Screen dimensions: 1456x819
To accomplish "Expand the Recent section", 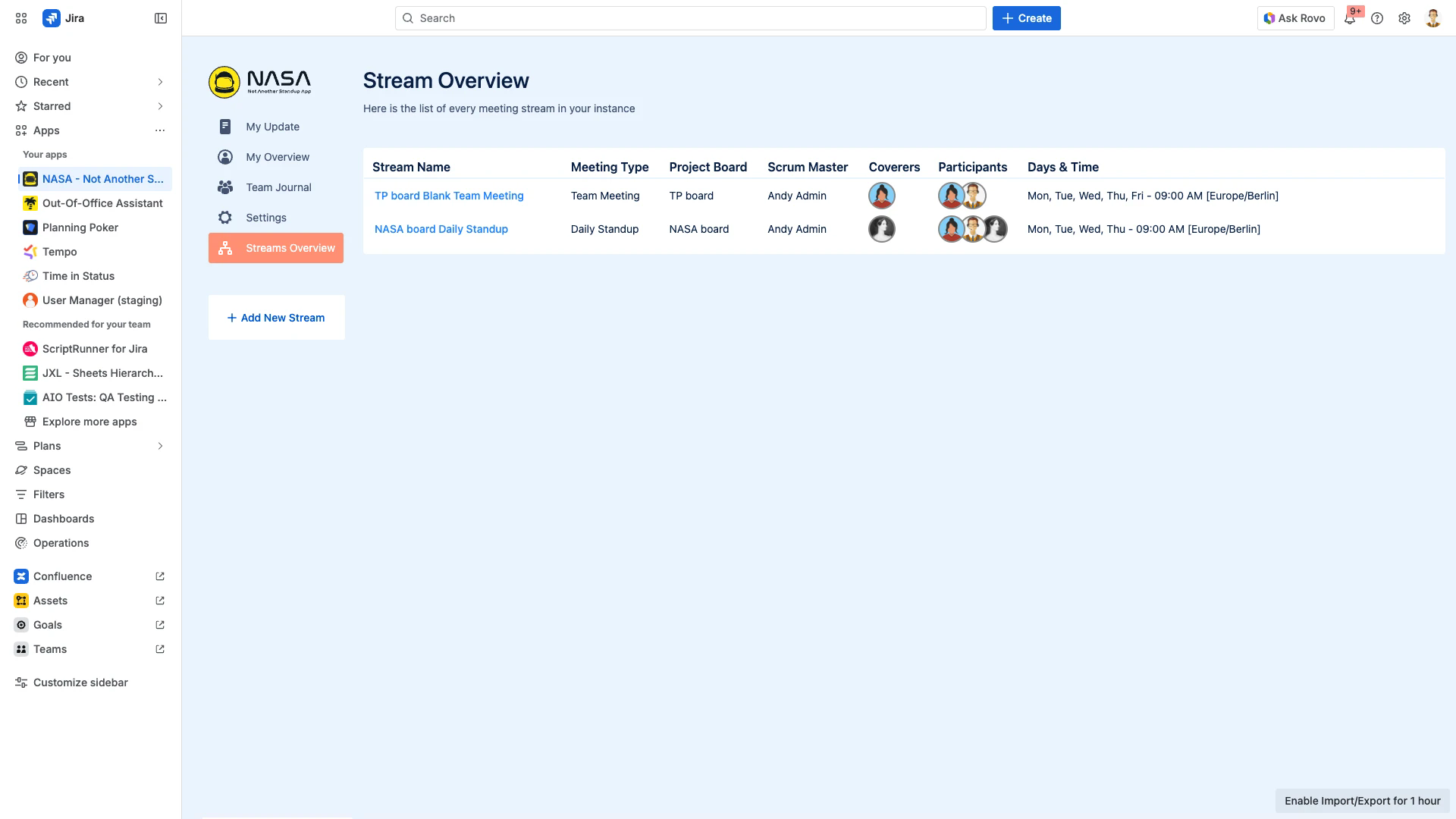I will 160,81.
